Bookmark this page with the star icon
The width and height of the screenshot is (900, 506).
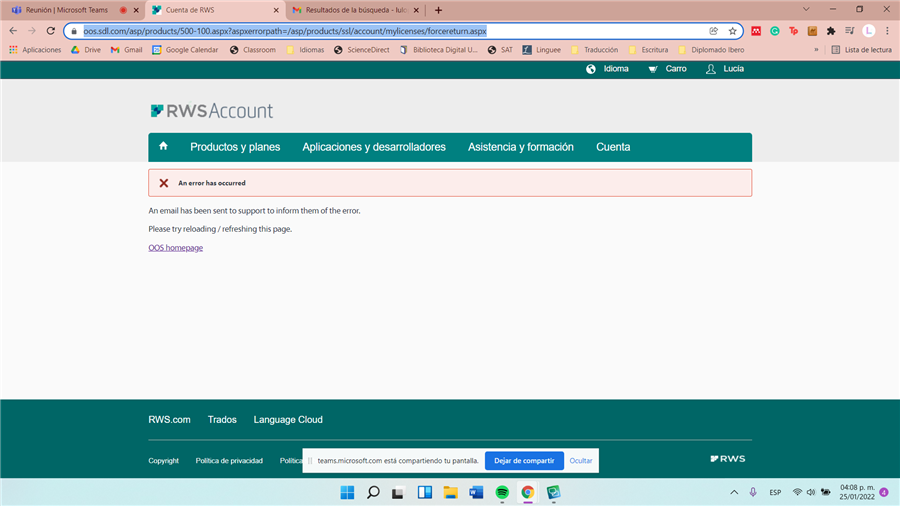(732, 31)
